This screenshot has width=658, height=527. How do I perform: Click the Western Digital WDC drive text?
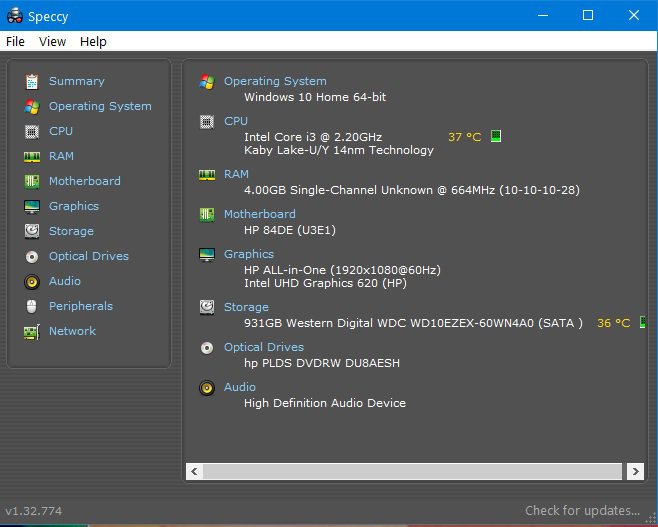[413, 323]
